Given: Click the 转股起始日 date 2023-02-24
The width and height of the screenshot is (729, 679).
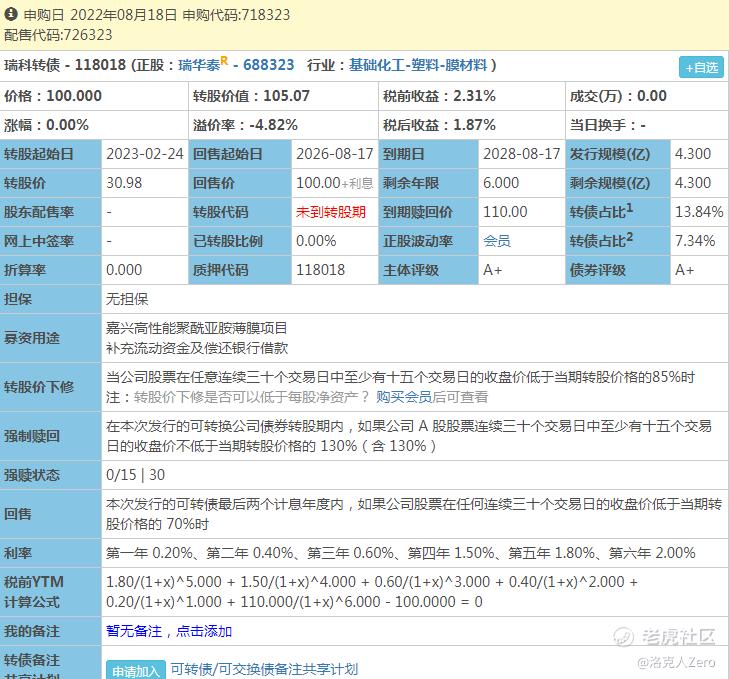Looking at the screenshot, I should pyautogui.click(x=145, y=154).
